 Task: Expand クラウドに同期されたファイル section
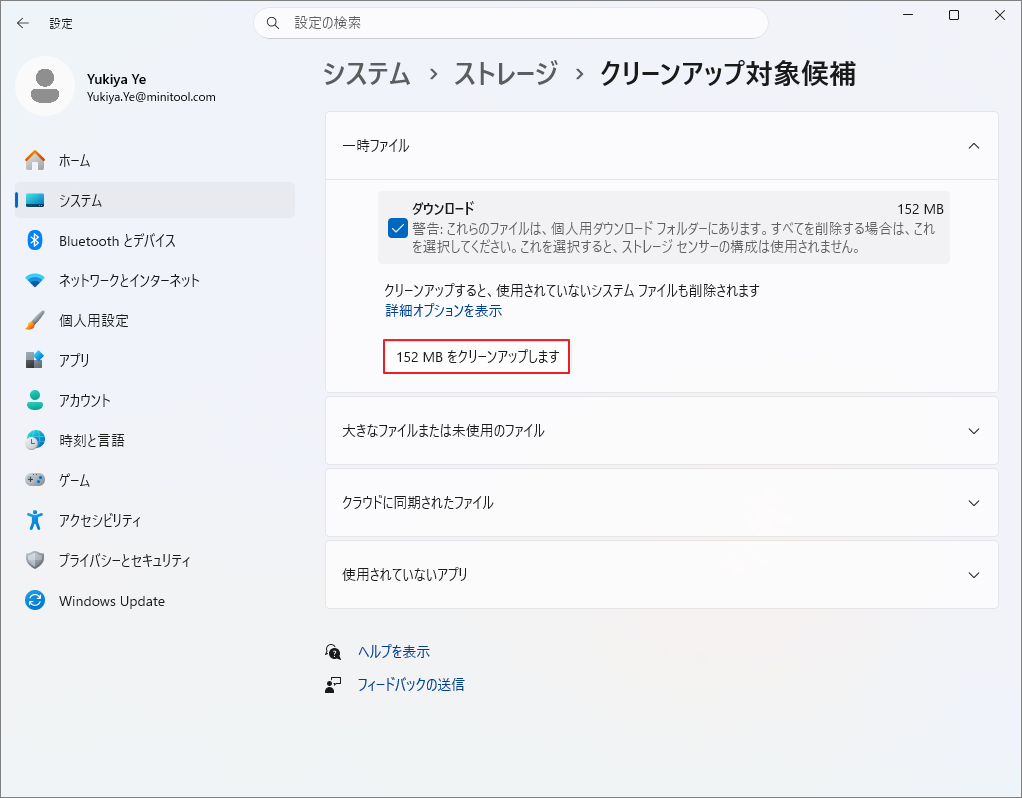point(662,503)
